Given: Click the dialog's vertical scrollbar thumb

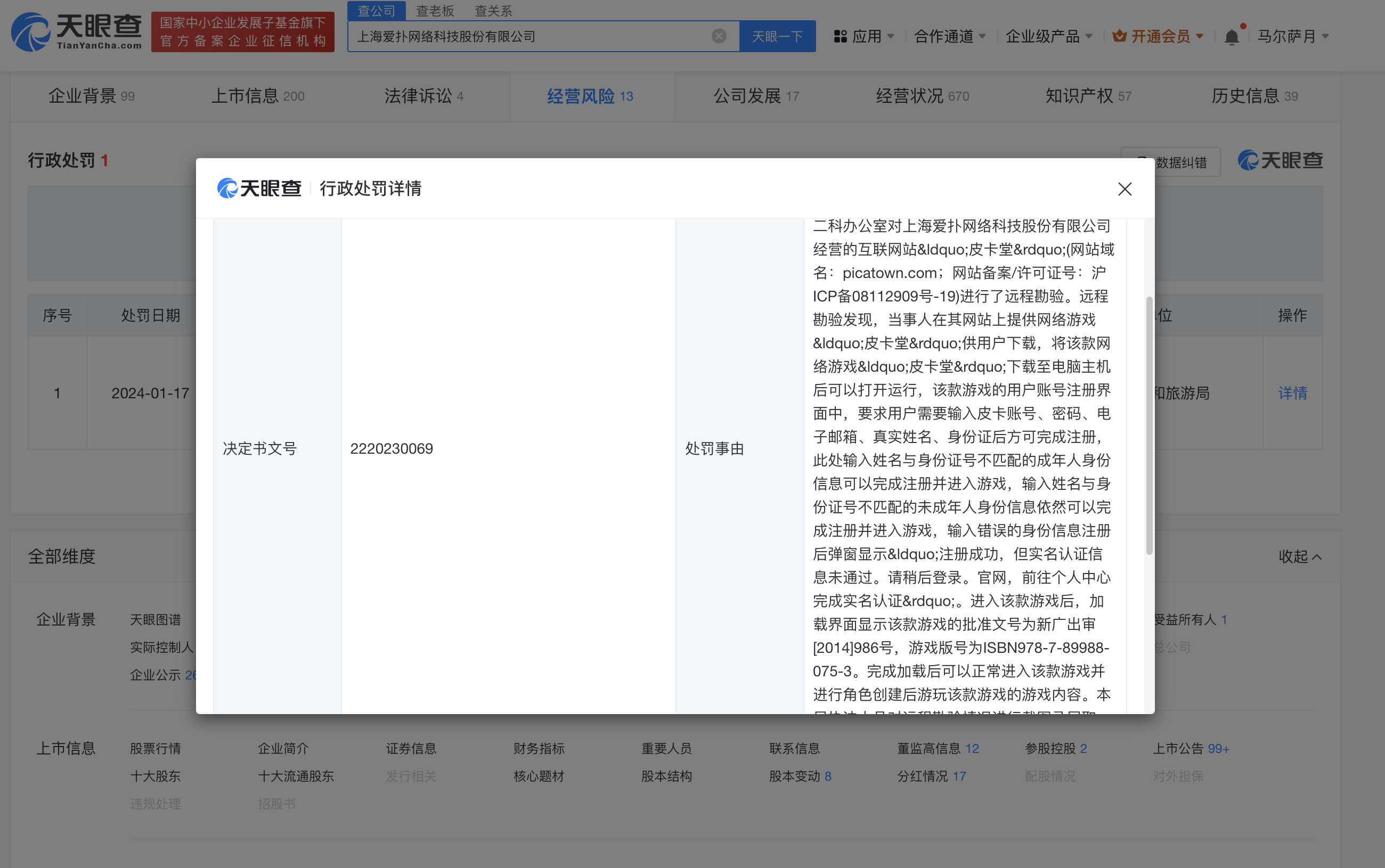Looking at the screenshot, I should (1148, 425).
